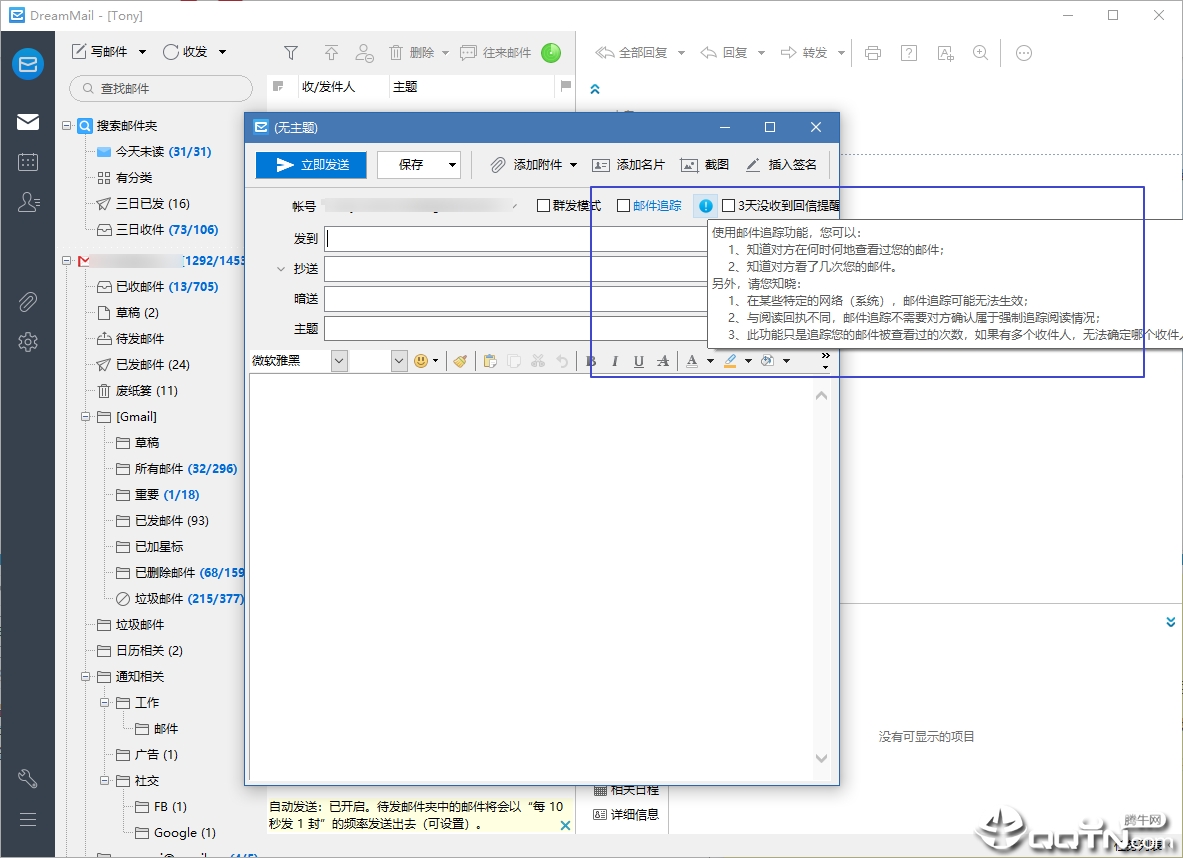Select 已收邮件 (13/705) folder
Image resolution: width=1183 pixels, height=858 pixels.
[x=158, y=287]
